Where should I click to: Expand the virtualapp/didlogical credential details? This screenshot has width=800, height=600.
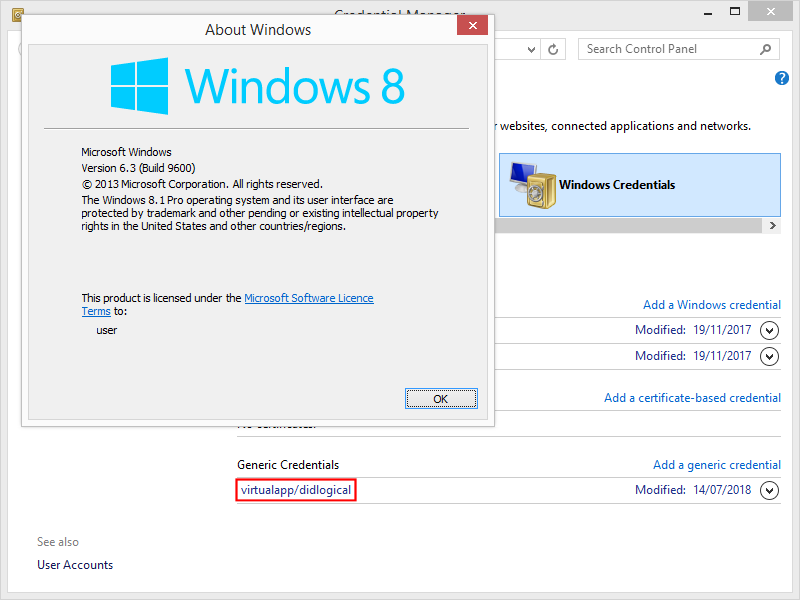[x=769, y=490]
